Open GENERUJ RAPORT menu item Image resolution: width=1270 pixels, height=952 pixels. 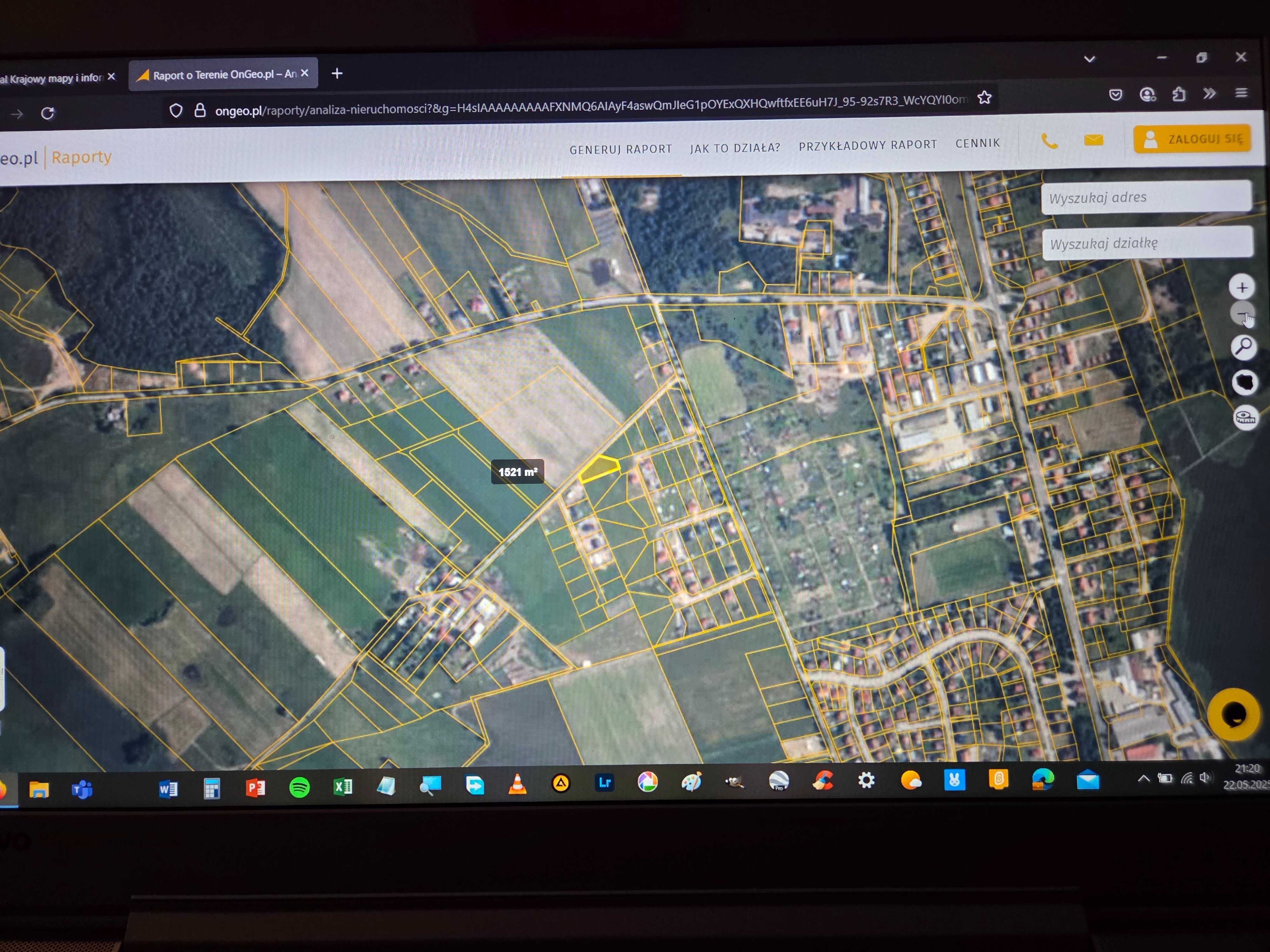(621, 149)
